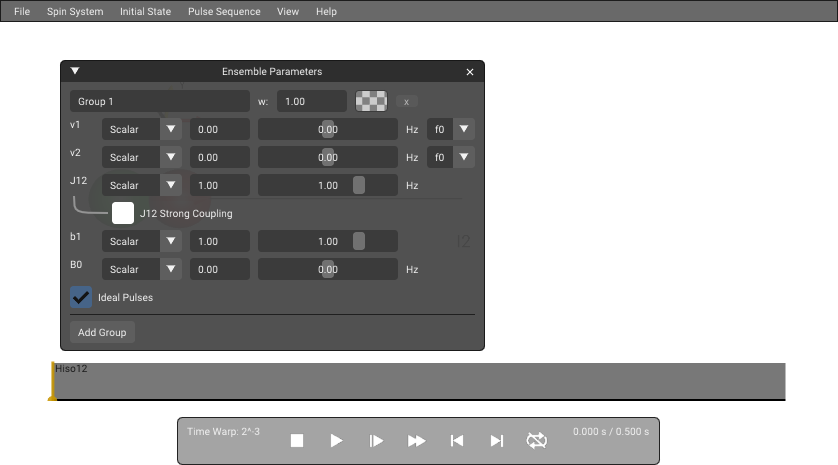Open the File menu
The height and width of the screenshot is (465, 838).
[x=22, y=11]
